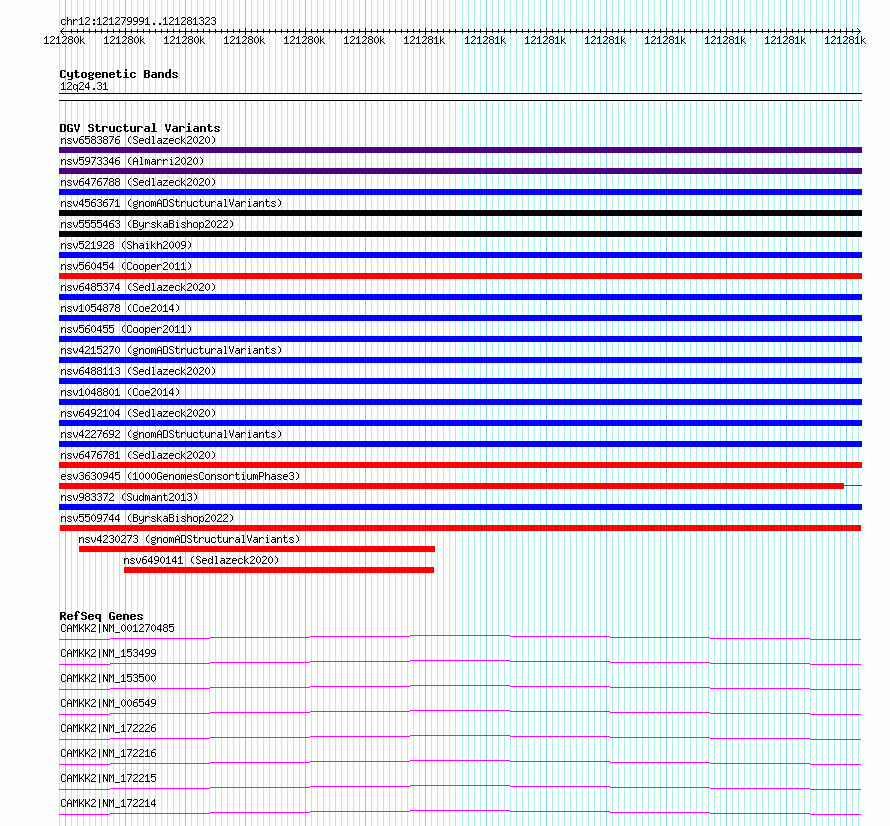Click the short red bar under nsv6490141
The width and height of the screenshot is (890, 826).
pyautogui.click(x=279, y=570)
